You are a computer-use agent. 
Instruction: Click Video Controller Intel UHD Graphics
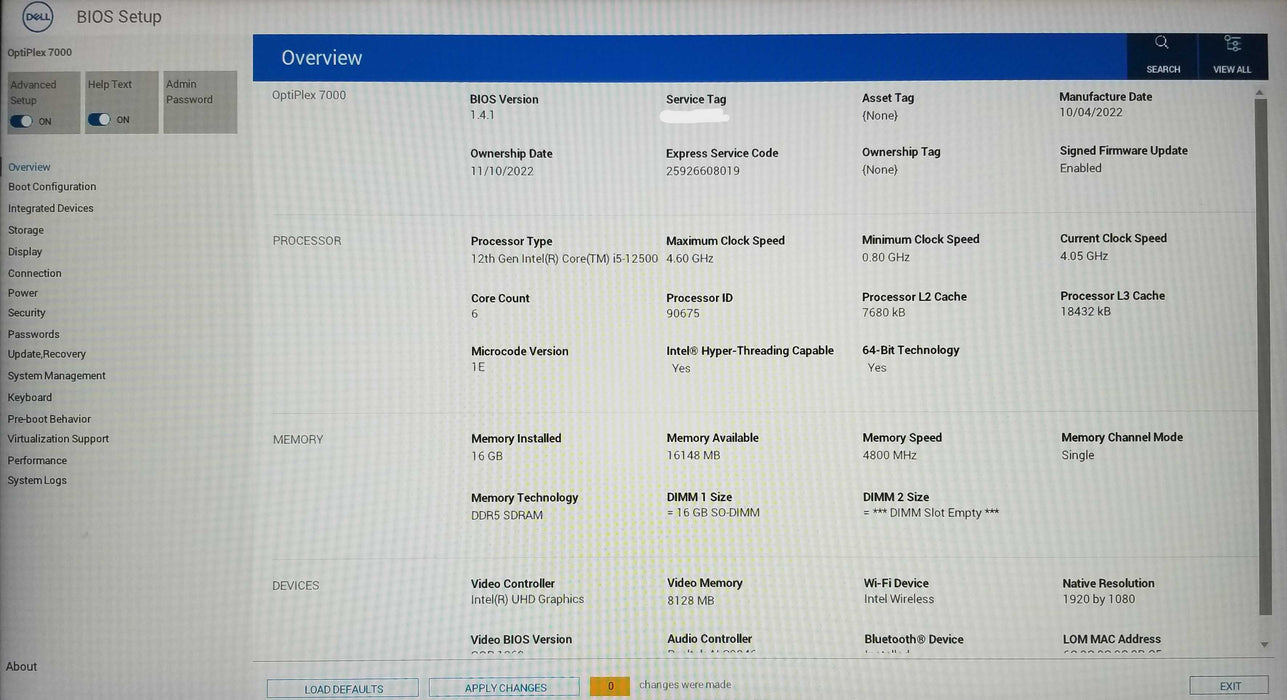[528, 600]
